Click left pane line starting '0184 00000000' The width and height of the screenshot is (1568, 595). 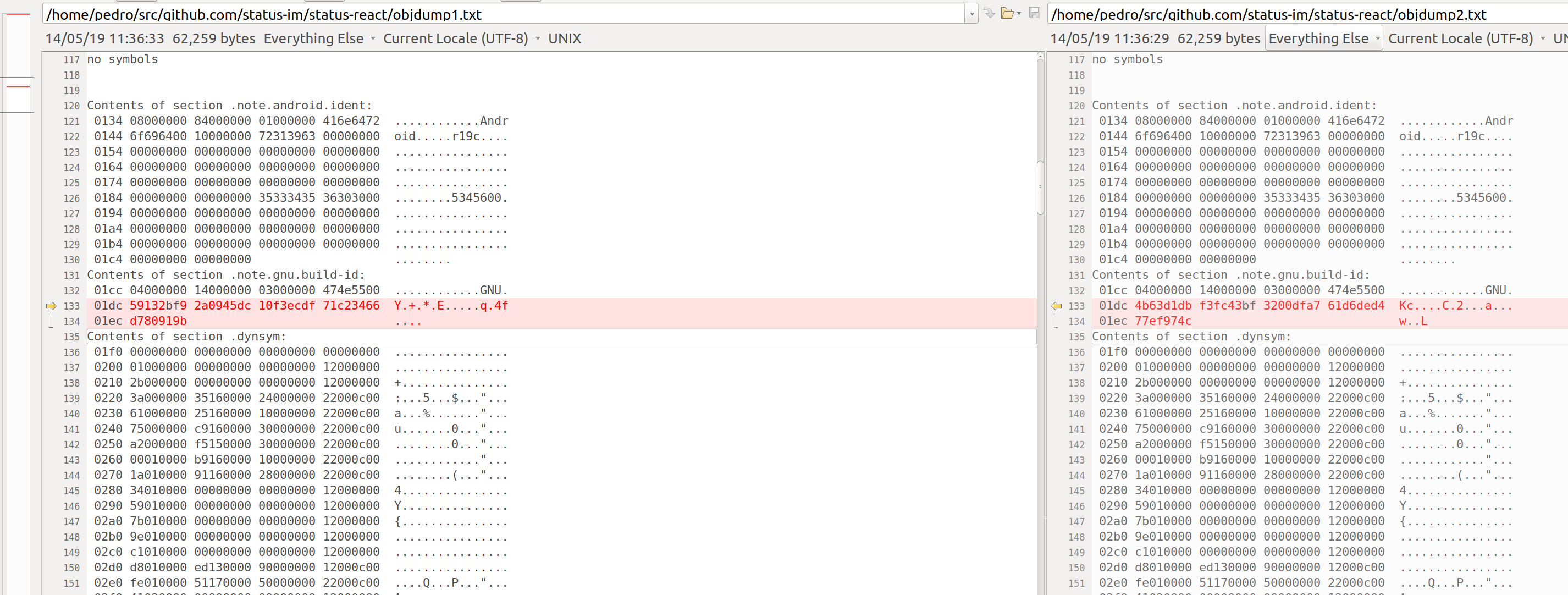tap(301, 198)
